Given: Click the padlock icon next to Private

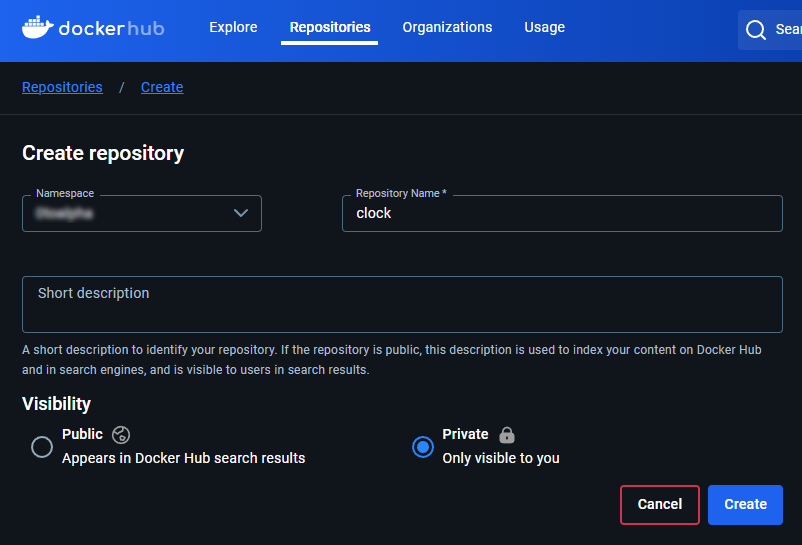Looking at the screenshot, I should (x=507, y=435).
